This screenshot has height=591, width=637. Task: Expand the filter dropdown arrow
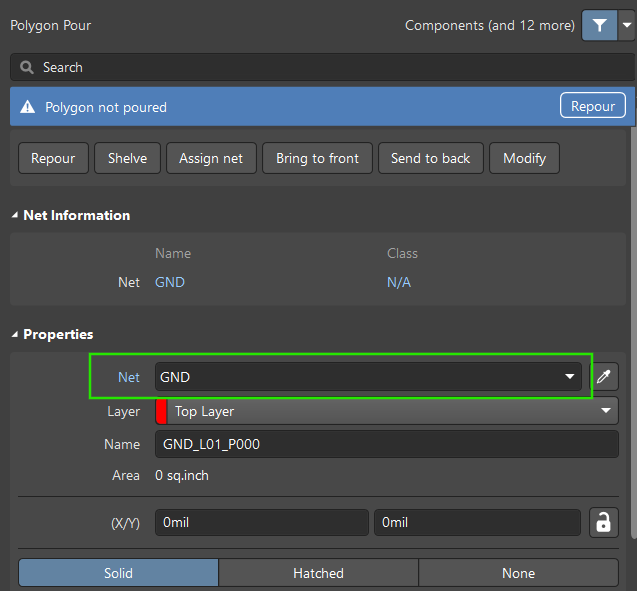(627, 26)
